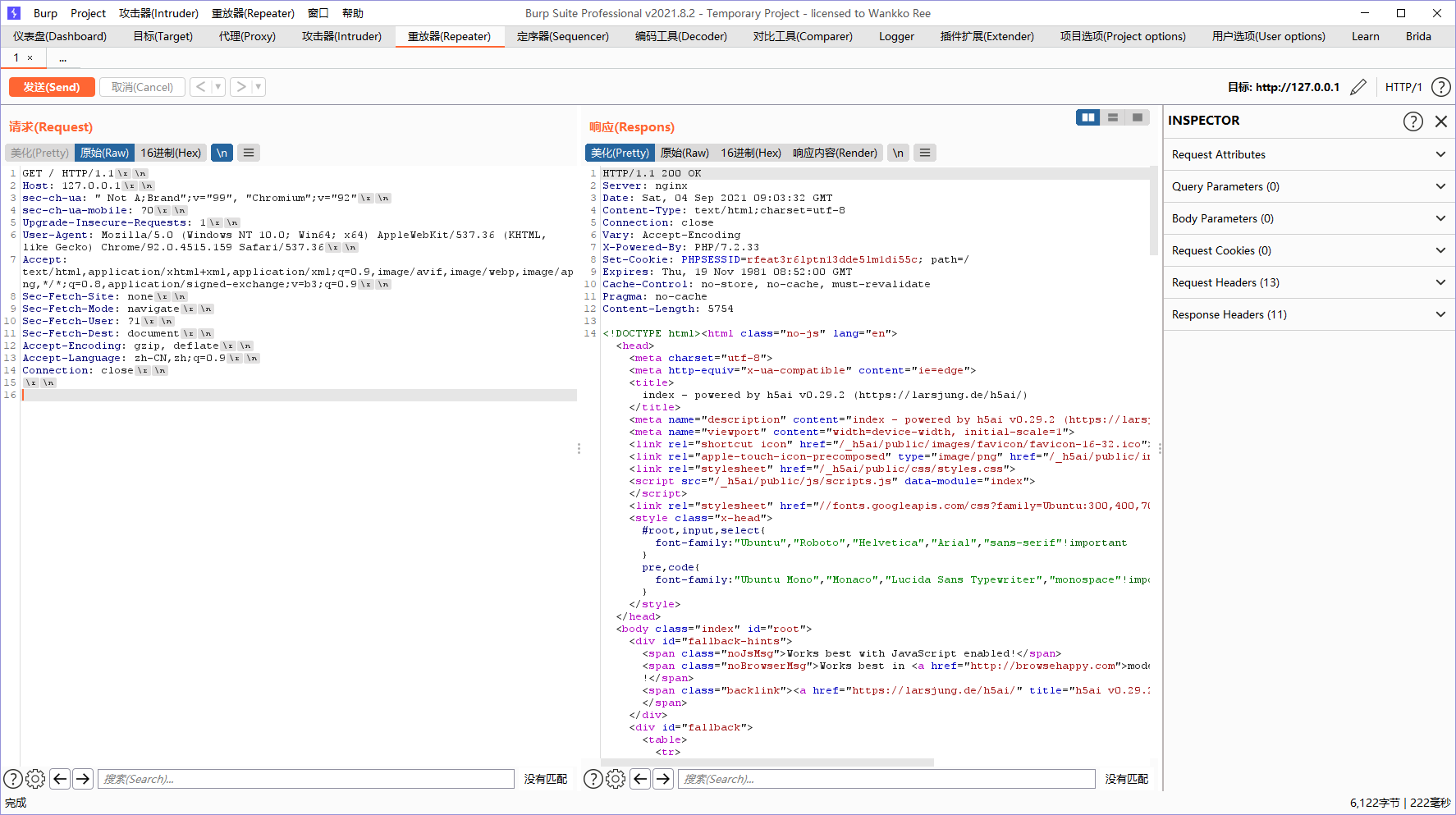This screenshot has width=1456, height=815.
Task: Open request search settings gear
Action: [x=35, y=779]
